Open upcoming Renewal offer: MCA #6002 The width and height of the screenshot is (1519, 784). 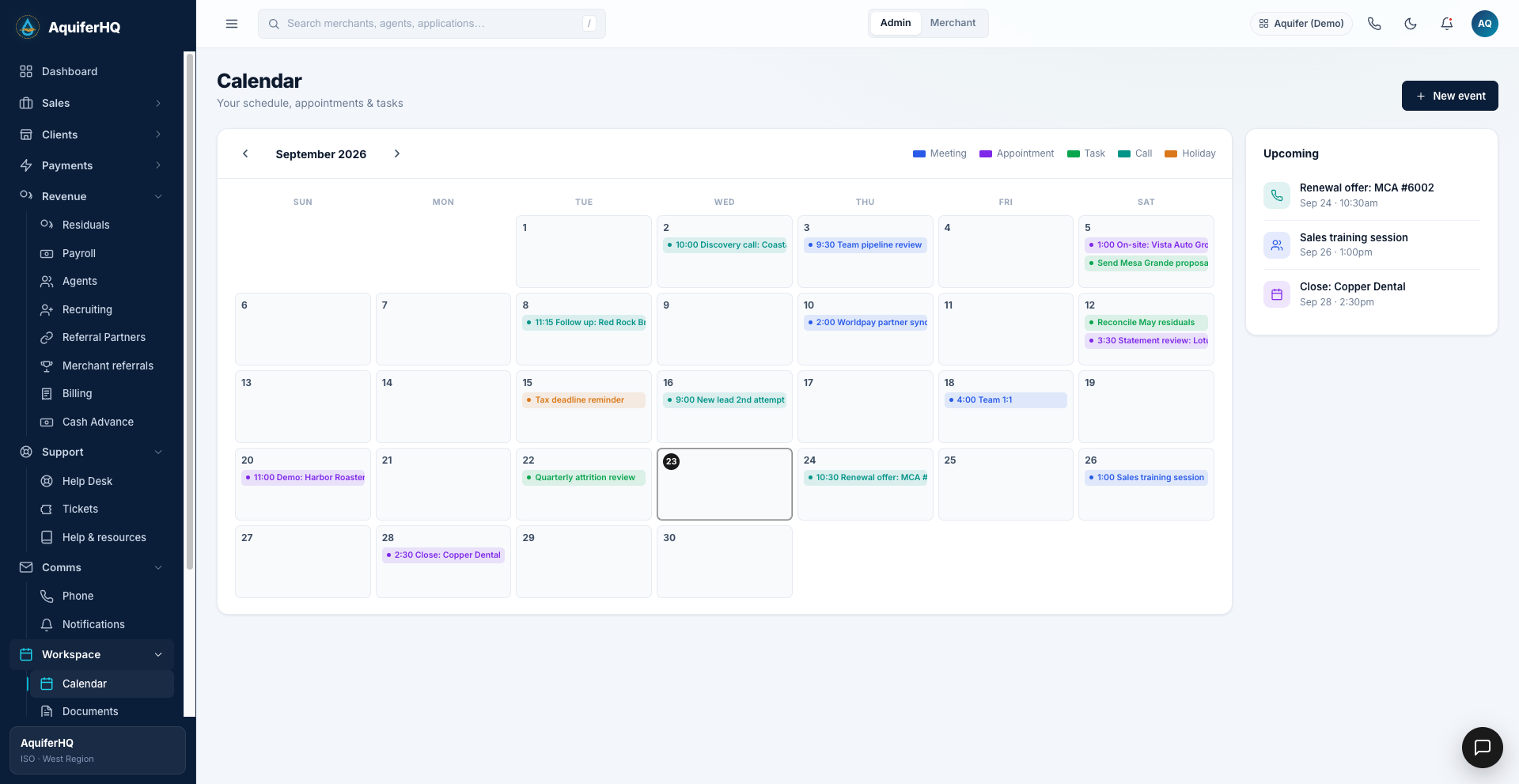(1372, 195)
